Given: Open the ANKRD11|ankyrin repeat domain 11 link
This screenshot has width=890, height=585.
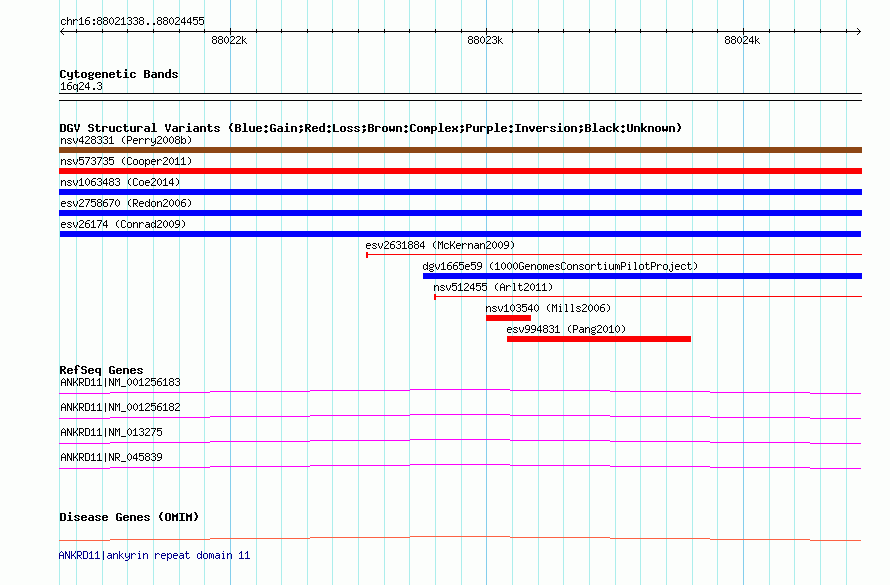Looking at the screenshot, I should 154,555.
